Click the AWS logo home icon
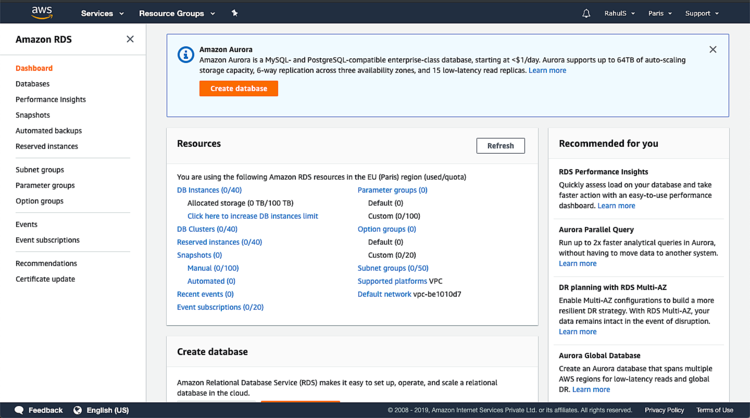This screenshot has height=418, width=750. point(42,13)
